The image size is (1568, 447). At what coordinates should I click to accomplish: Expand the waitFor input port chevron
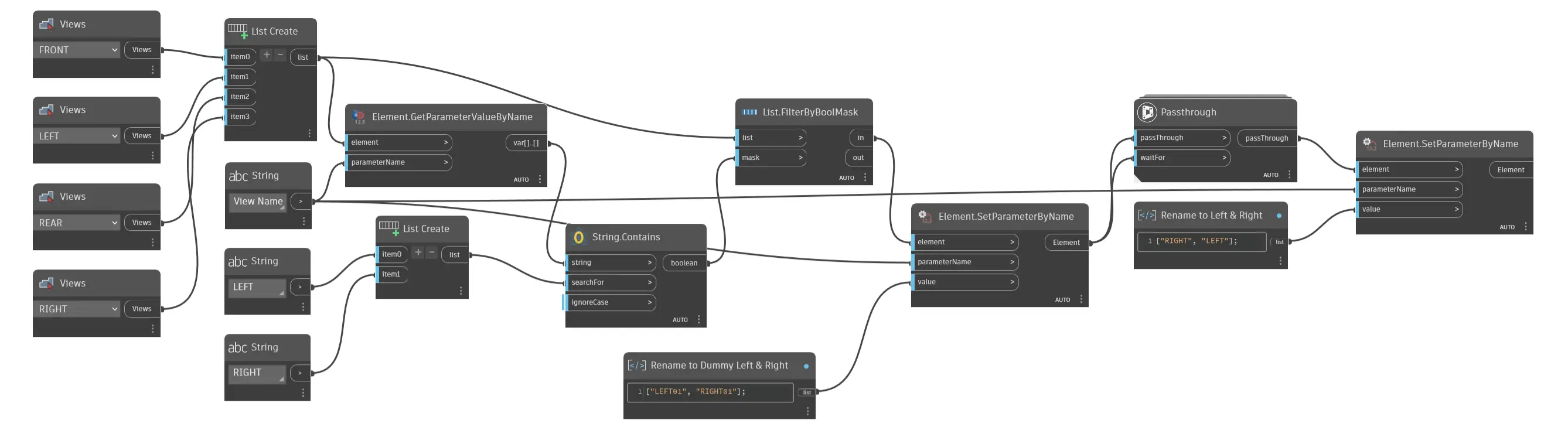tap(1224, 158)
